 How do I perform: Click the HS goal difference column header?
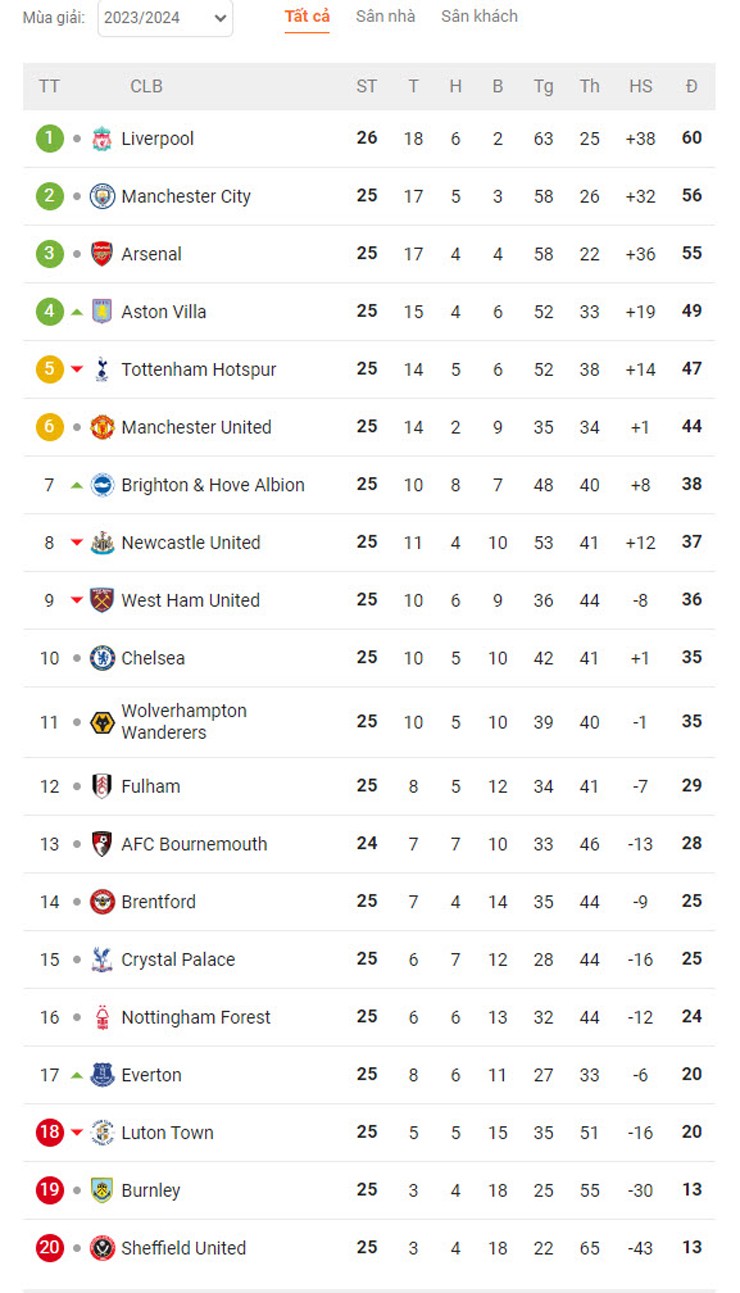coord(640,87)
